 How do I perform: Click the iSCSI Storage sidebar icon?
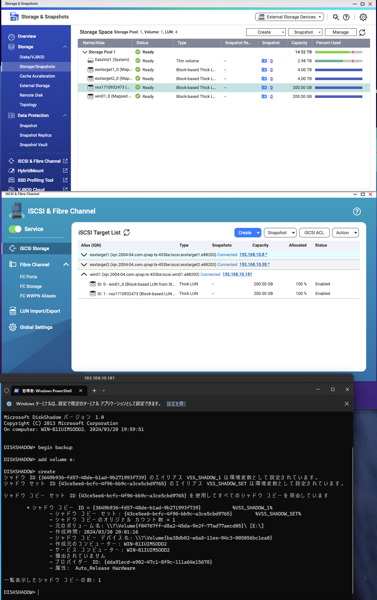coord(13,248)
